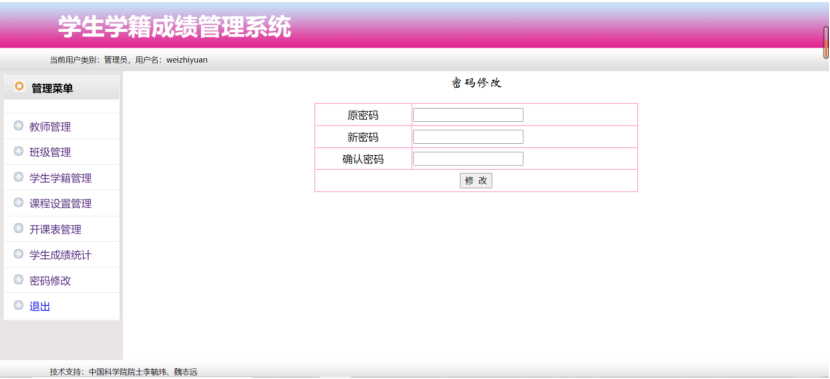The width and height of the screenshot is (830, 379).
Task: Click the 原密码 label cell
Action: [x=363, y=115]
